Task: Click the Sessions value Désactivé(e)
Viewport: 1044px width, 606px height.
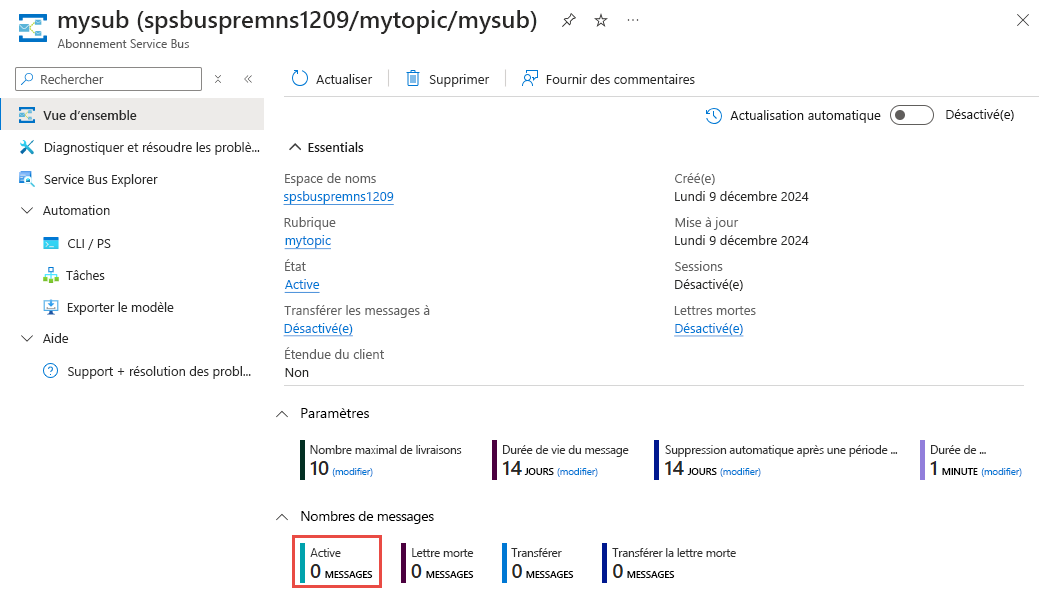Action: tap(708, 284)
